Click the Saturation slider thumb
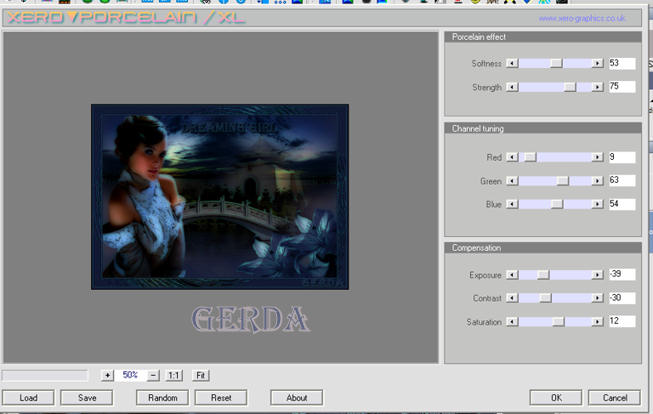Viewport: 653px width, 414px height. (x=558, y=322)
